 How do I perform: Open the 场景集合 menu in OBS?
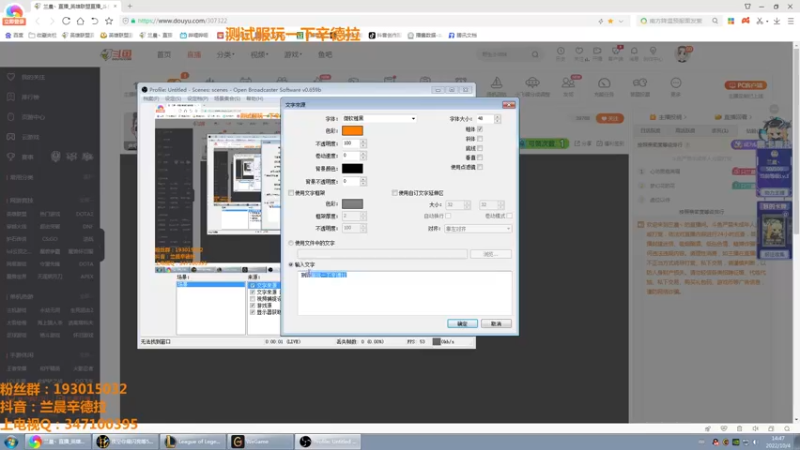tap(227, 98)
